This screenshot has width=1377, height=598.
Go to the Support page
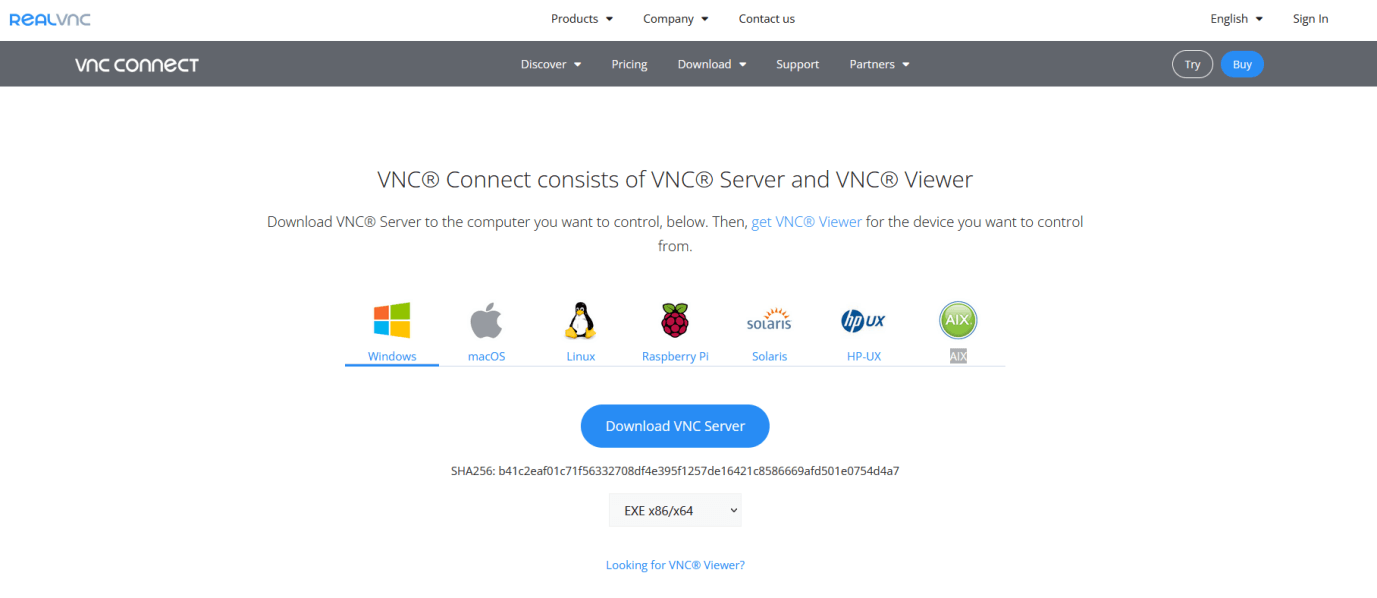pos(797,64)
